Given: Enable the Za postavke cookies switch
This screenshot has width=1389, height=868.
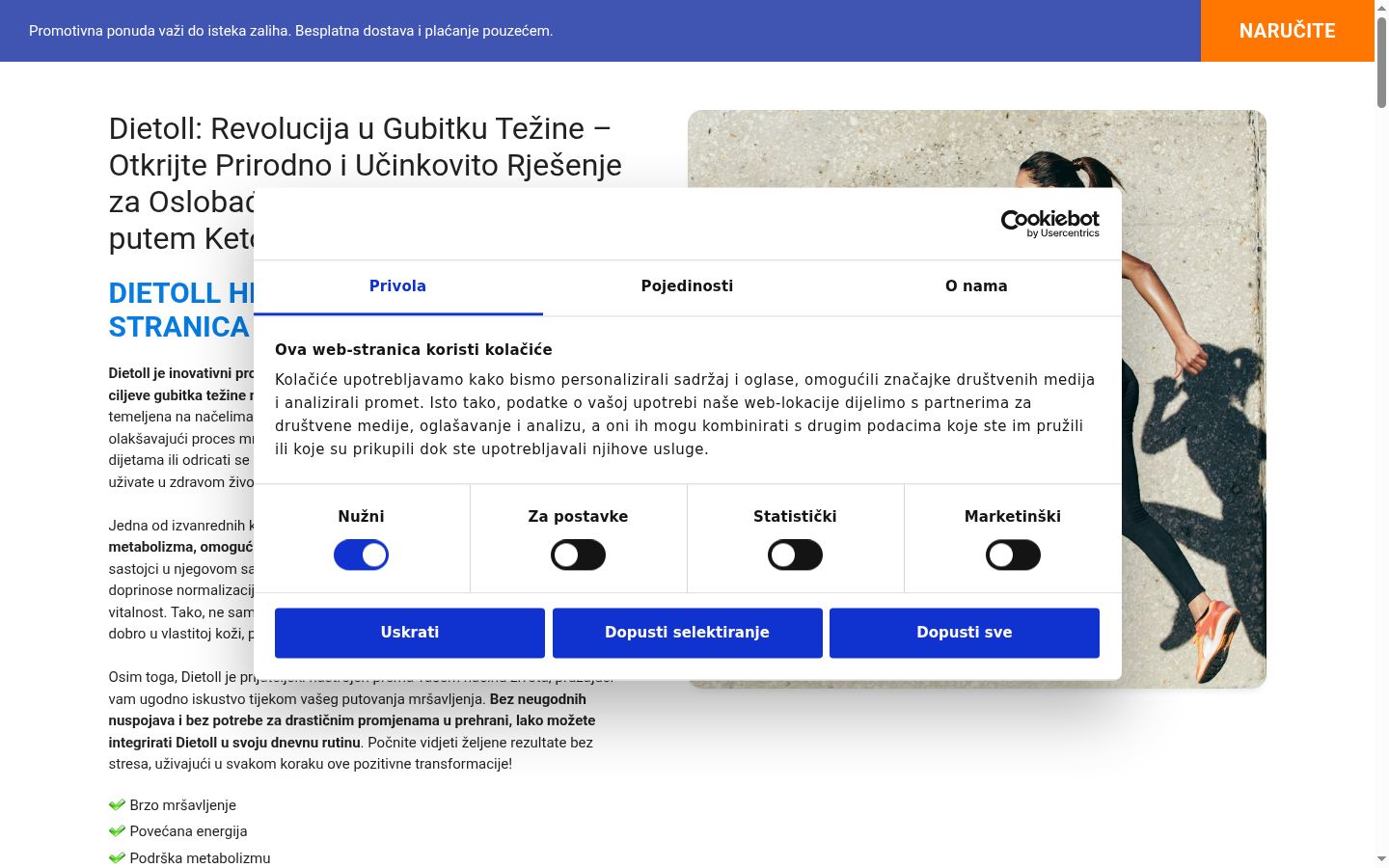Looking at the screenshot, I should click(x=578, y=555).
